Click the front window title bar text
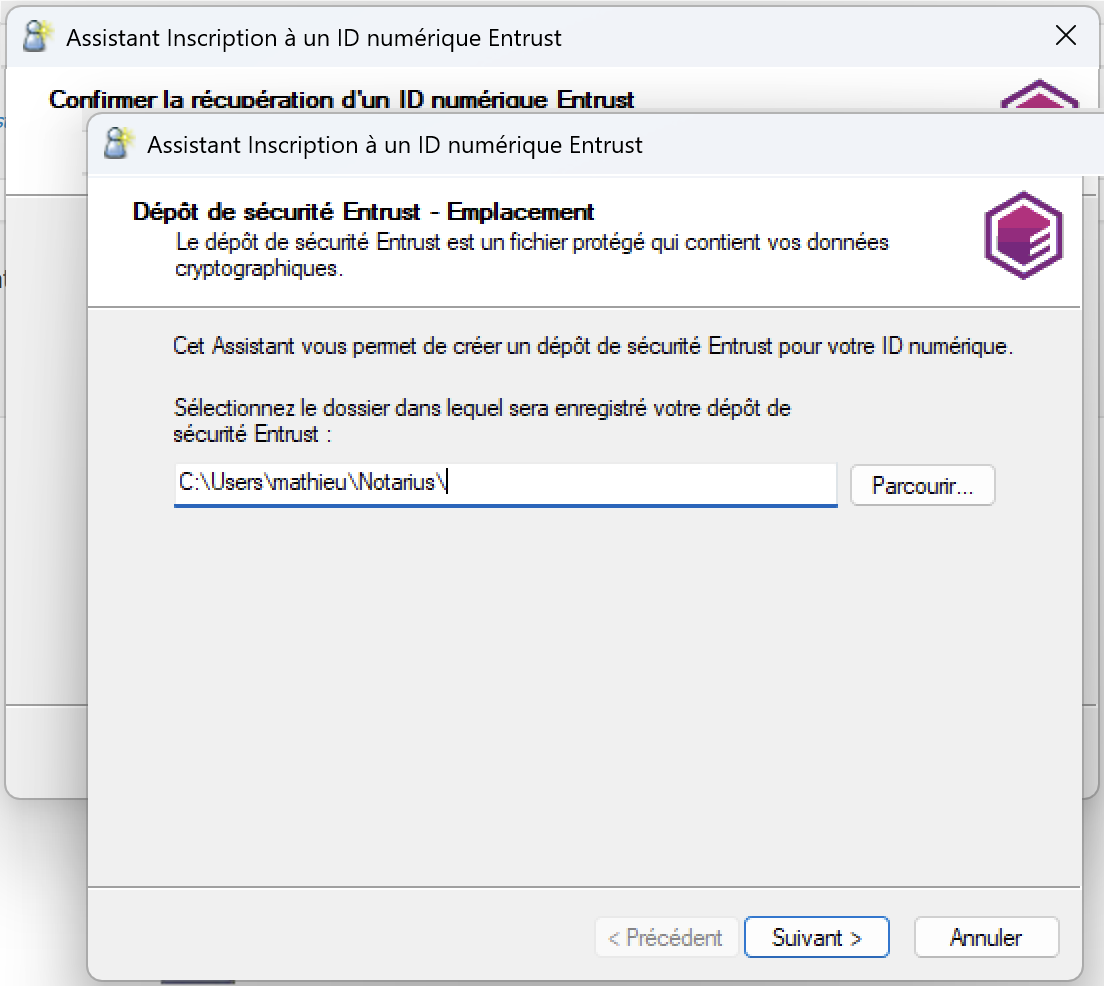 394,145
